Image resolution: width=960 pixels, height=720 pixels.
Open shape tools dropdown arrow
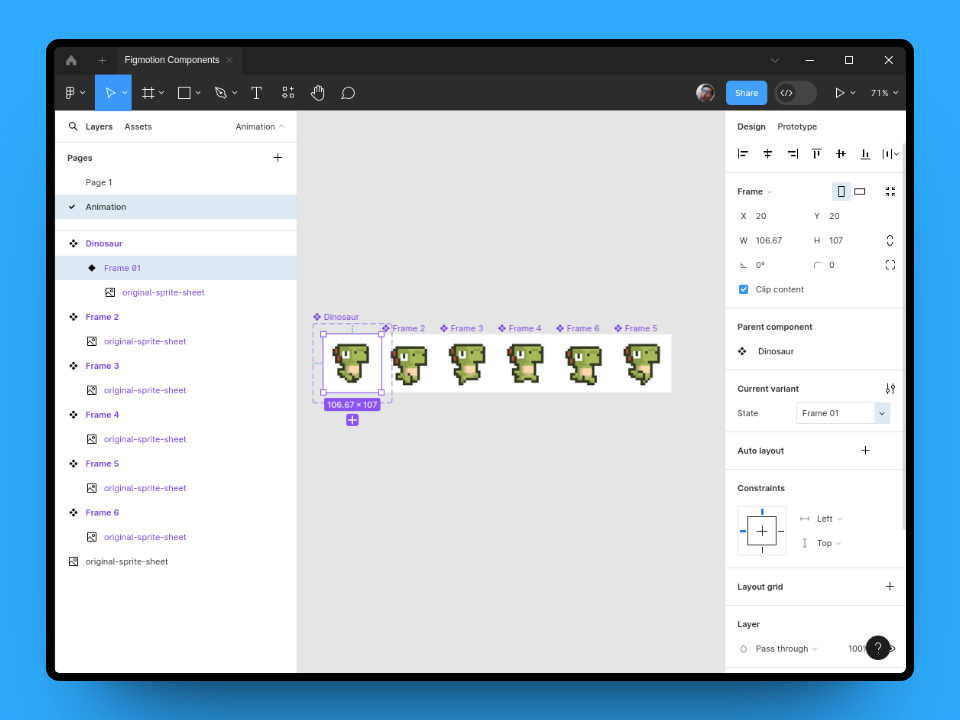[198, 93]
